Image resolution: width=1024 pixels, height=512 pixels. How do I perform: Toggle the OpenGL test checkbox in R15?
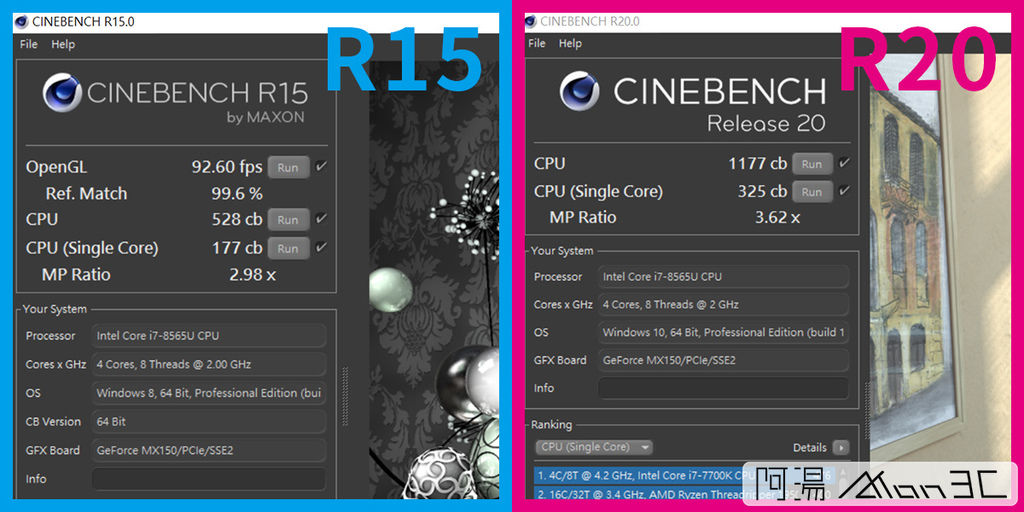point(321,166)
